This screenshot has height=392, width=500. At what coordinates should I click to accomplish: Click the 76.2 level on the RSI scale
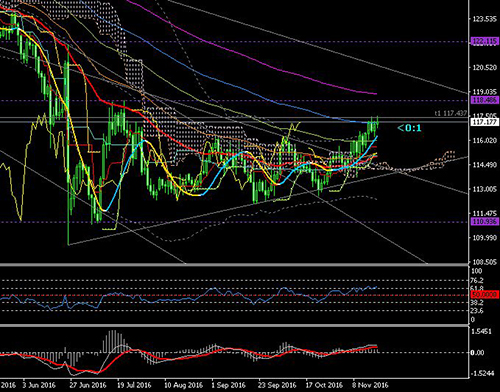point(477,280)
